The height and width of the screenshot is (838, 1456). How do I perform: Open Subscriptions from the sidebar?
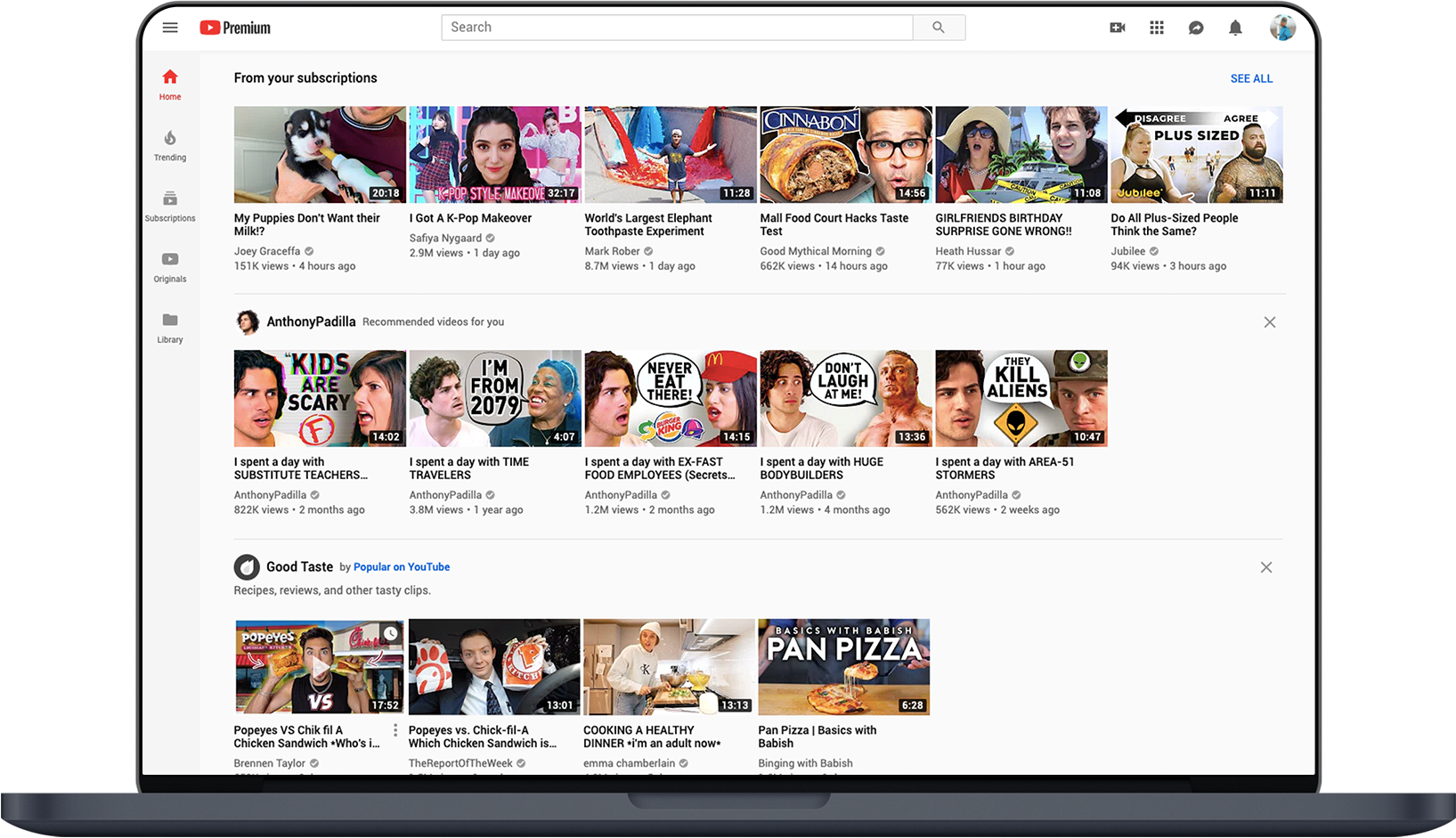[169, 207]
